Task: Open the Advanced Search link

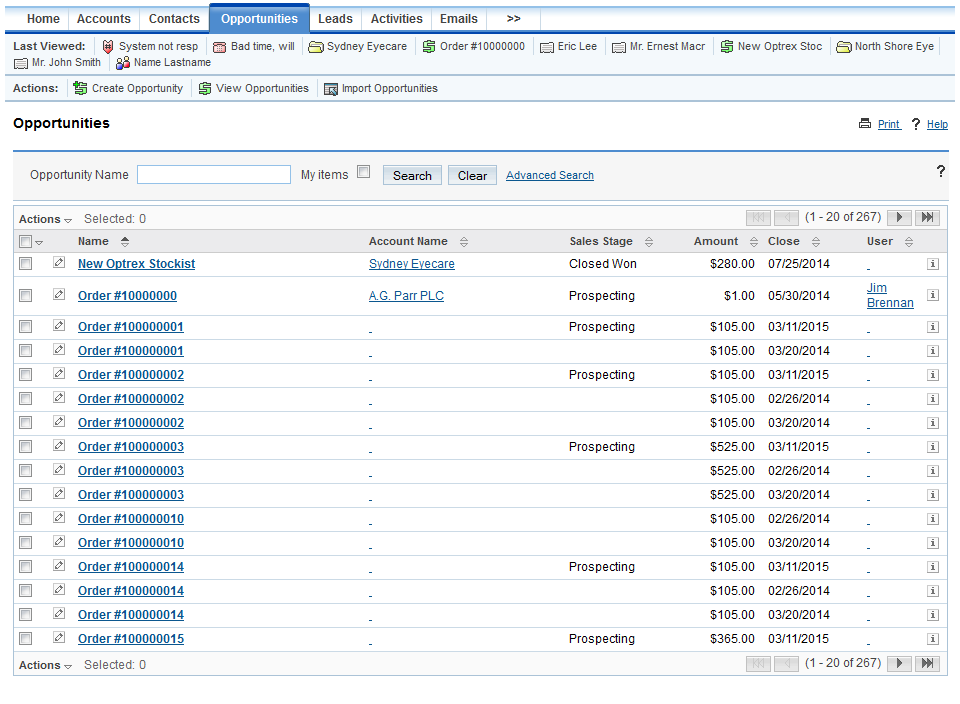Action: tap(550, 175)
